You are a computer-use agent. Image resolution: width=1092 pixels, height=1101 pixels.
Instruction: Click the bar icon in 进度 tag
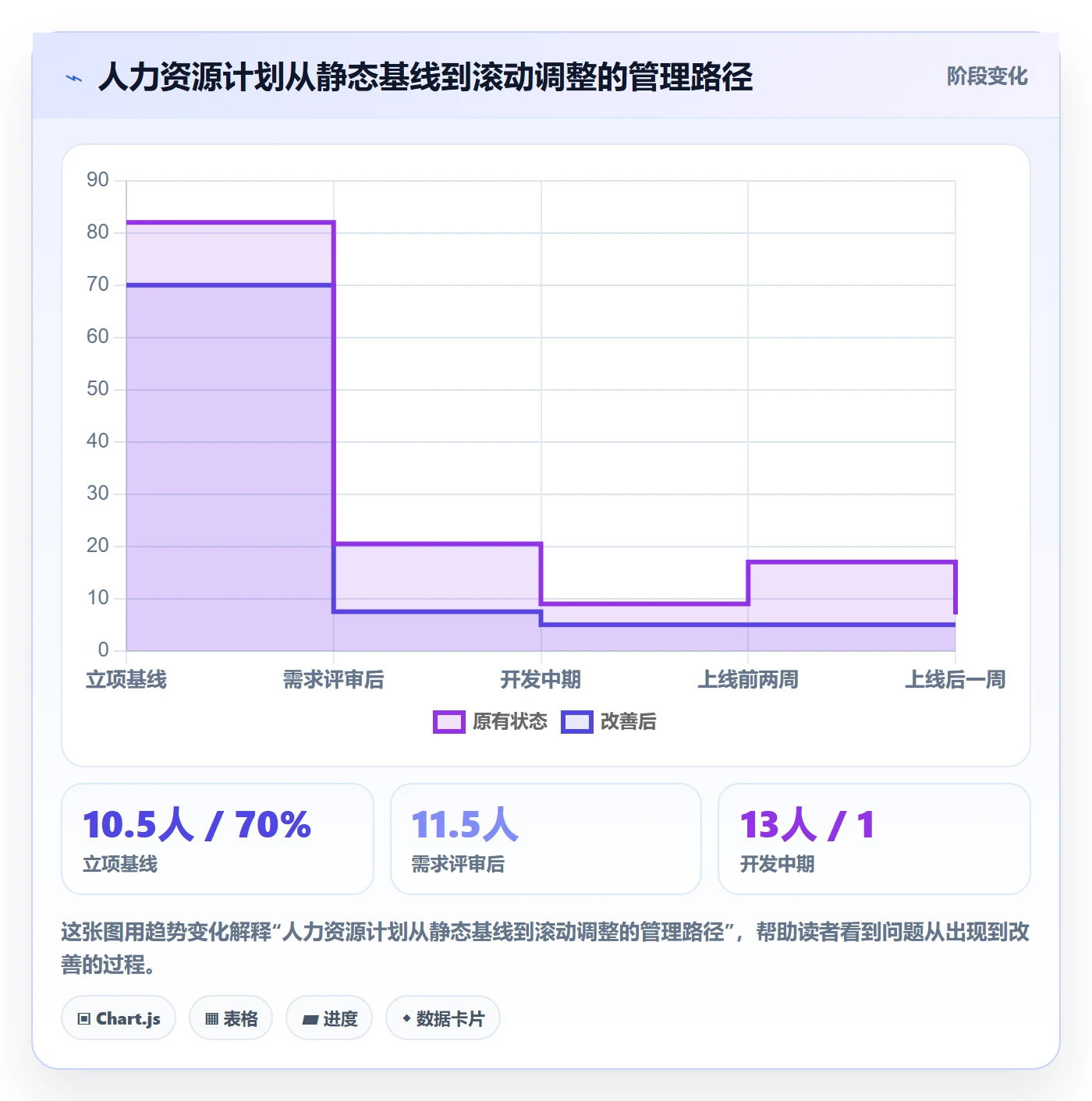(x=310, y=1020)
